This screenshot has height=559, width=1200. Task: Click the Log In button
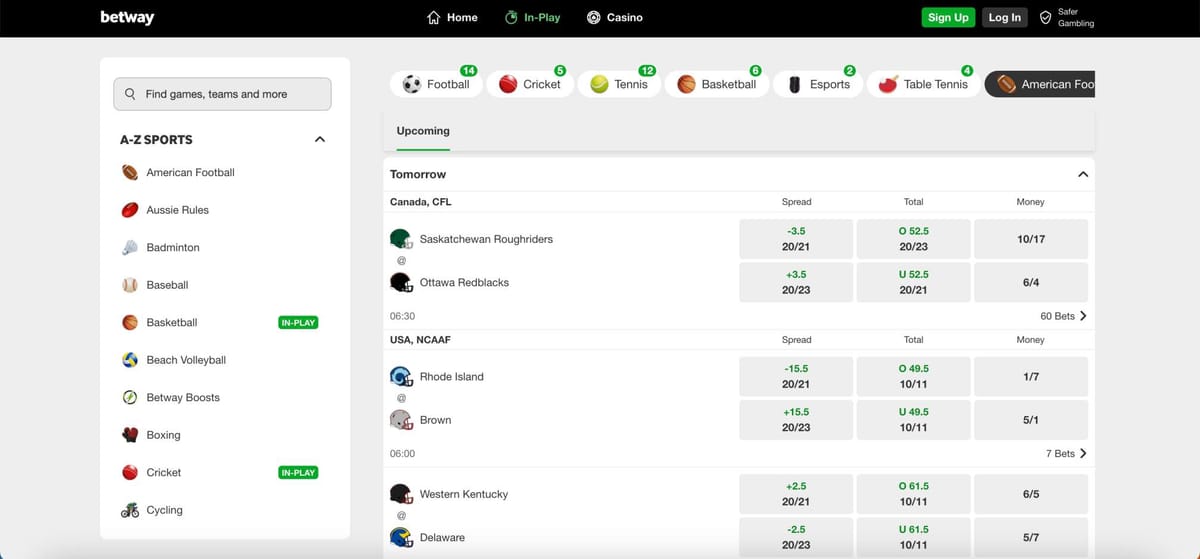1004,17
